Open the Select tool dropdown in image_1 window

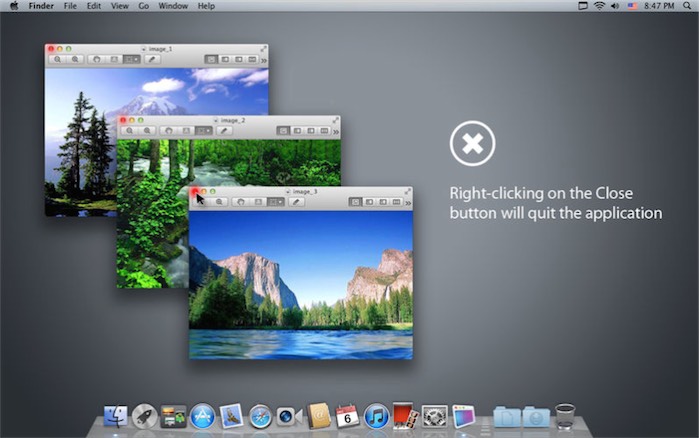[132, 59]
